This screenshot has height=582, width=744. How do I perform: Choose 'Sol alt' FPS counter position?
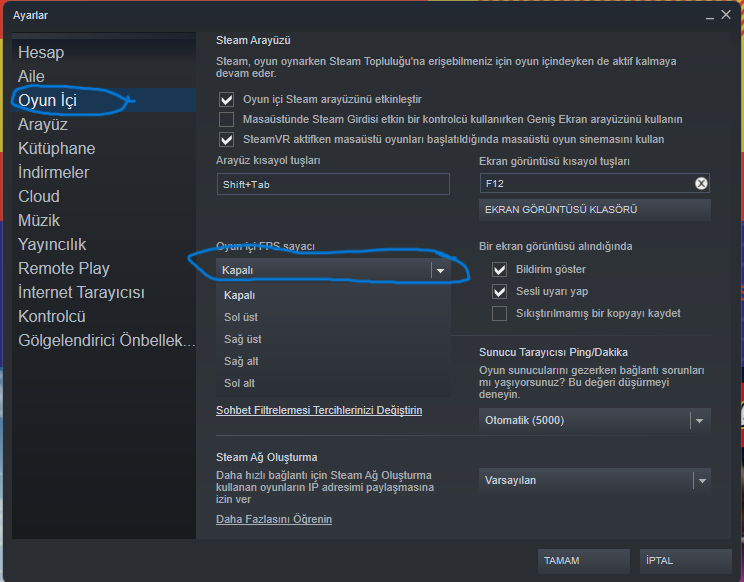tap(333, 383)
